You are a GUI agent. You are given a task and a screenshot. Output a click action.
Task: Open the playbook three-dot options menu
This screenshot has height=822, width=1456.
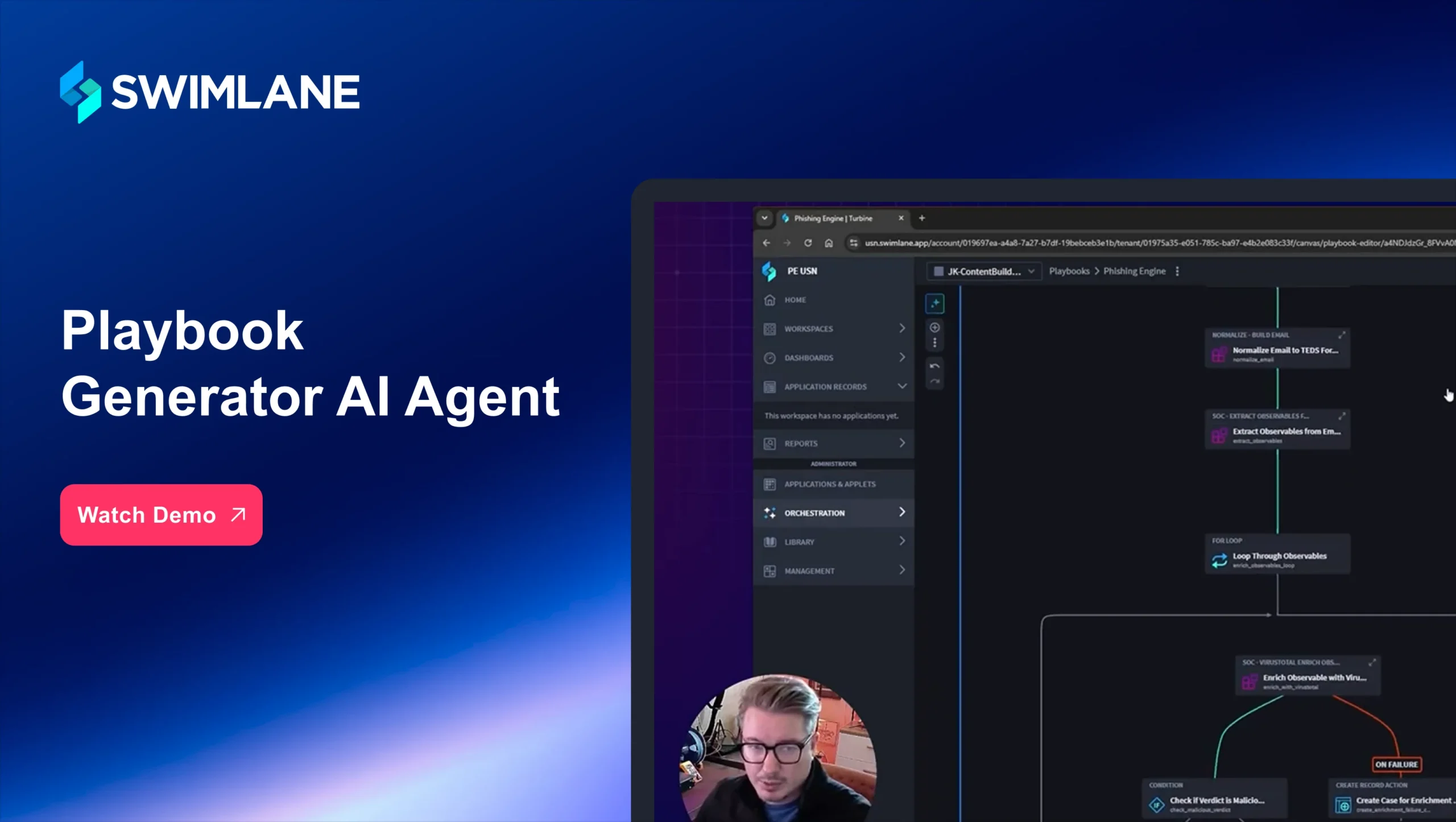click(x=1177, y=271)
